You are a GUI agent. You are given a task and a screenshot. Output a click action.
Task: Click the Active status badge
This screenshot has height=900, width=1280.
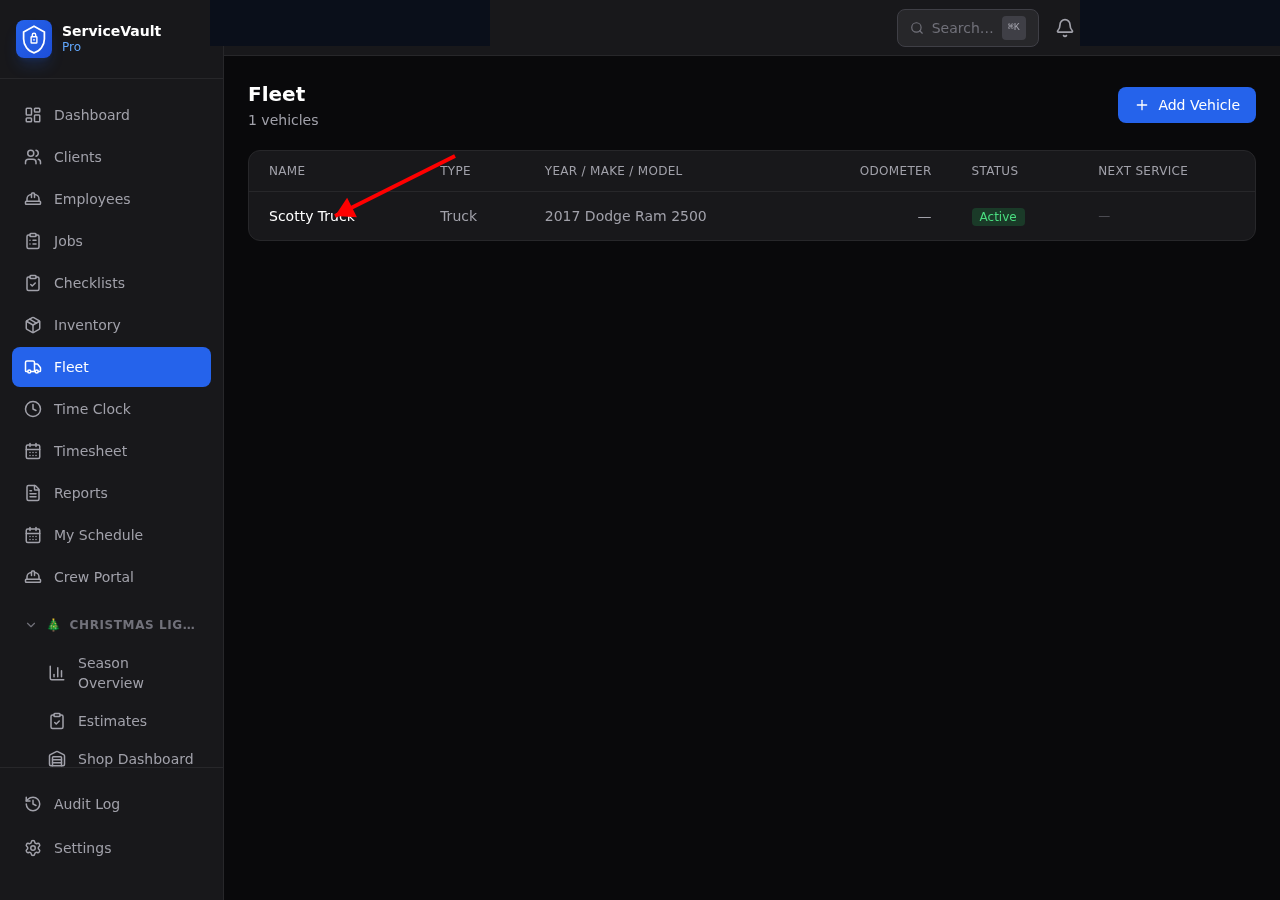coord(997,217)
